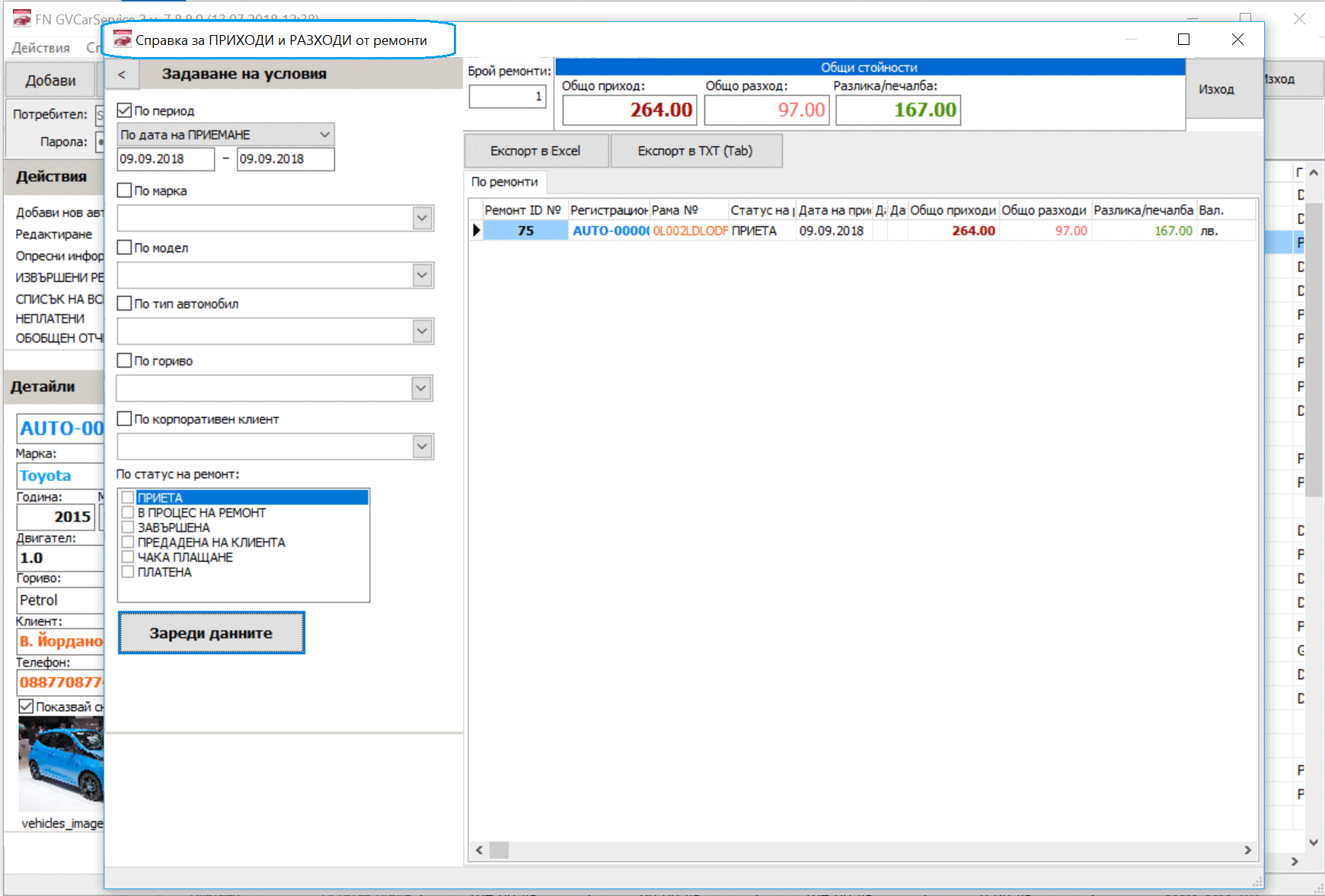
Task: Enable the 'По модел' filter checkbox
Action: pos(125,247)
